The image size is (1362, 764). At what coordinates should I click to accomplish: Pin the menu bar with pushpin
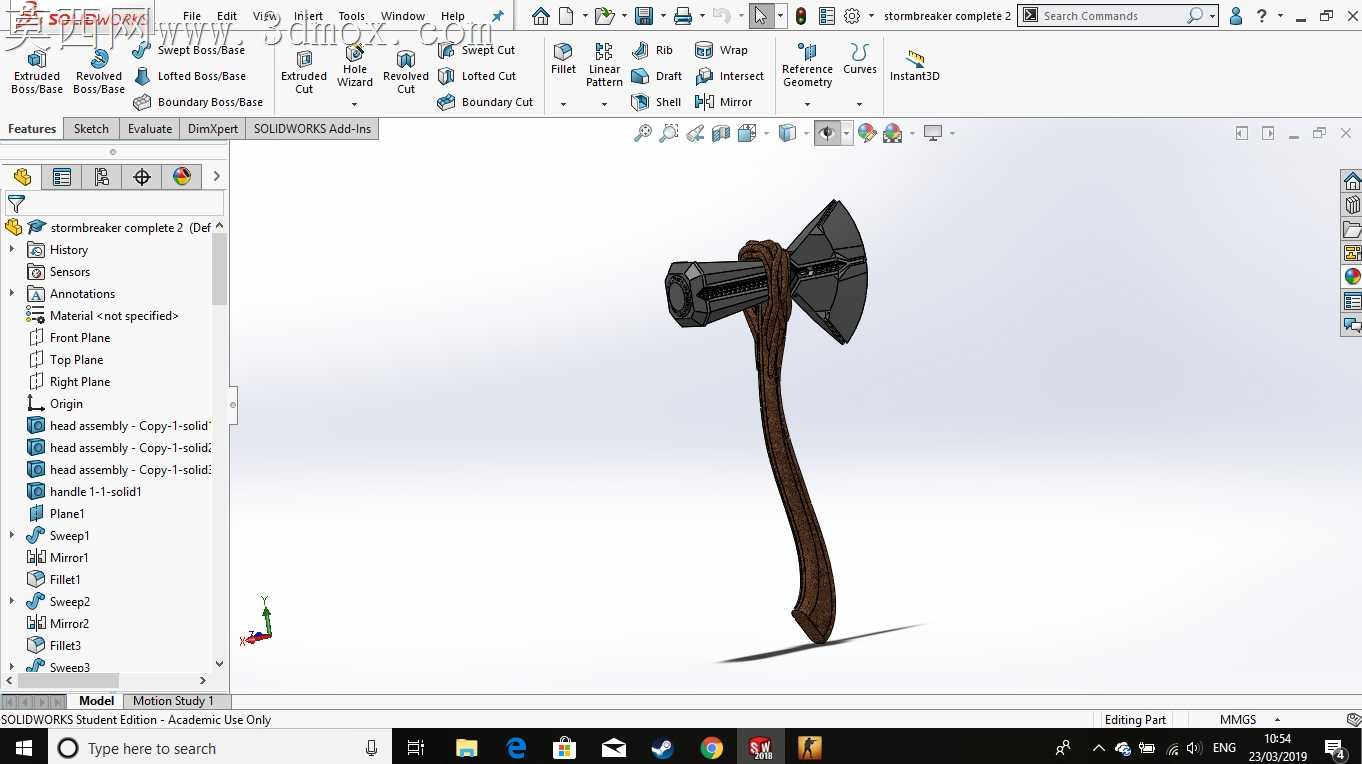(x=498, y=16)
